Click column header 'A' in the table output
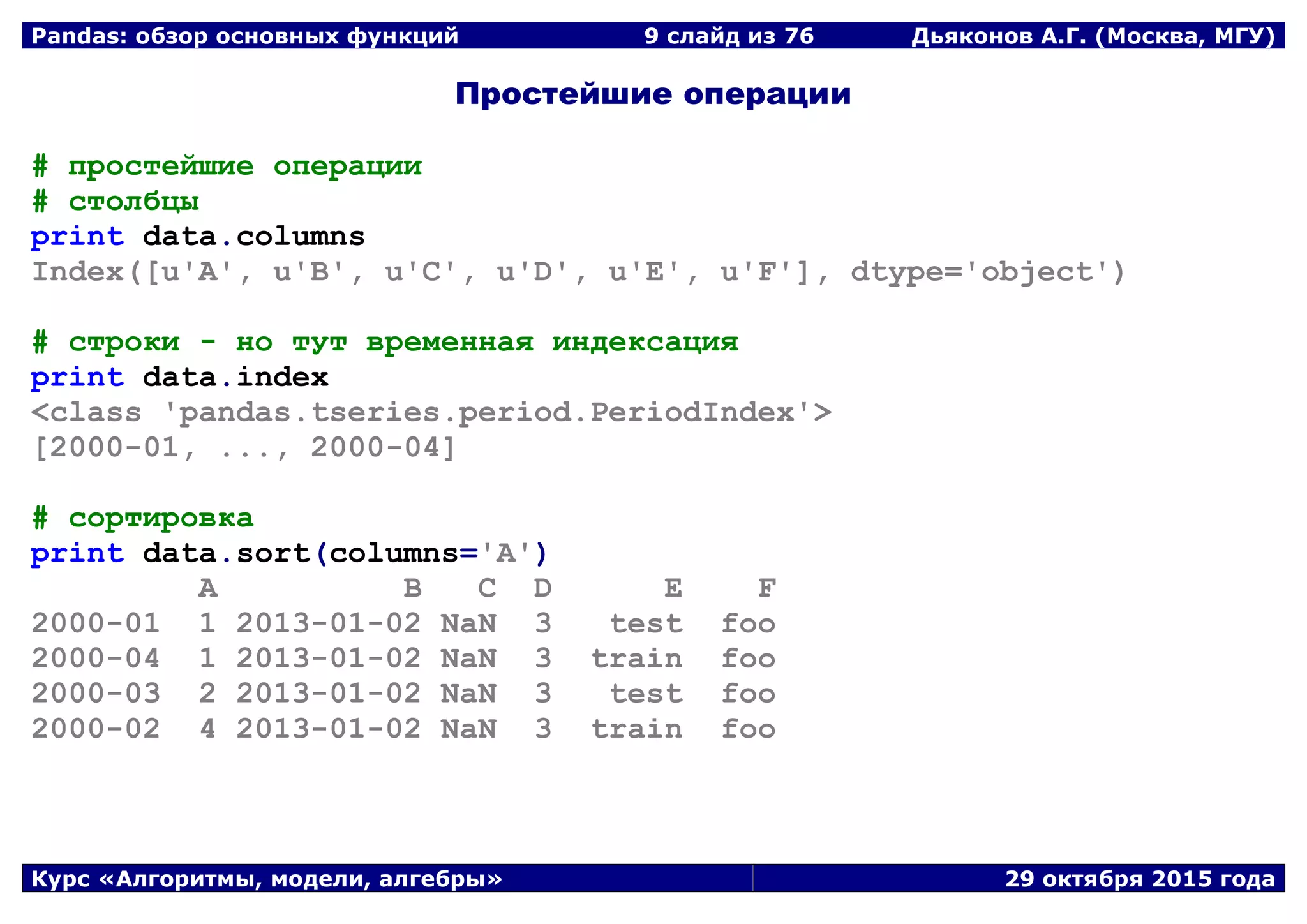 (208, 588)
